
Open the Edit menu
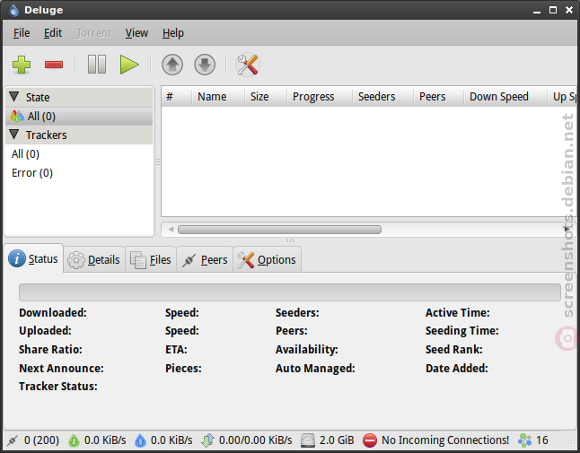coord(53,33)
